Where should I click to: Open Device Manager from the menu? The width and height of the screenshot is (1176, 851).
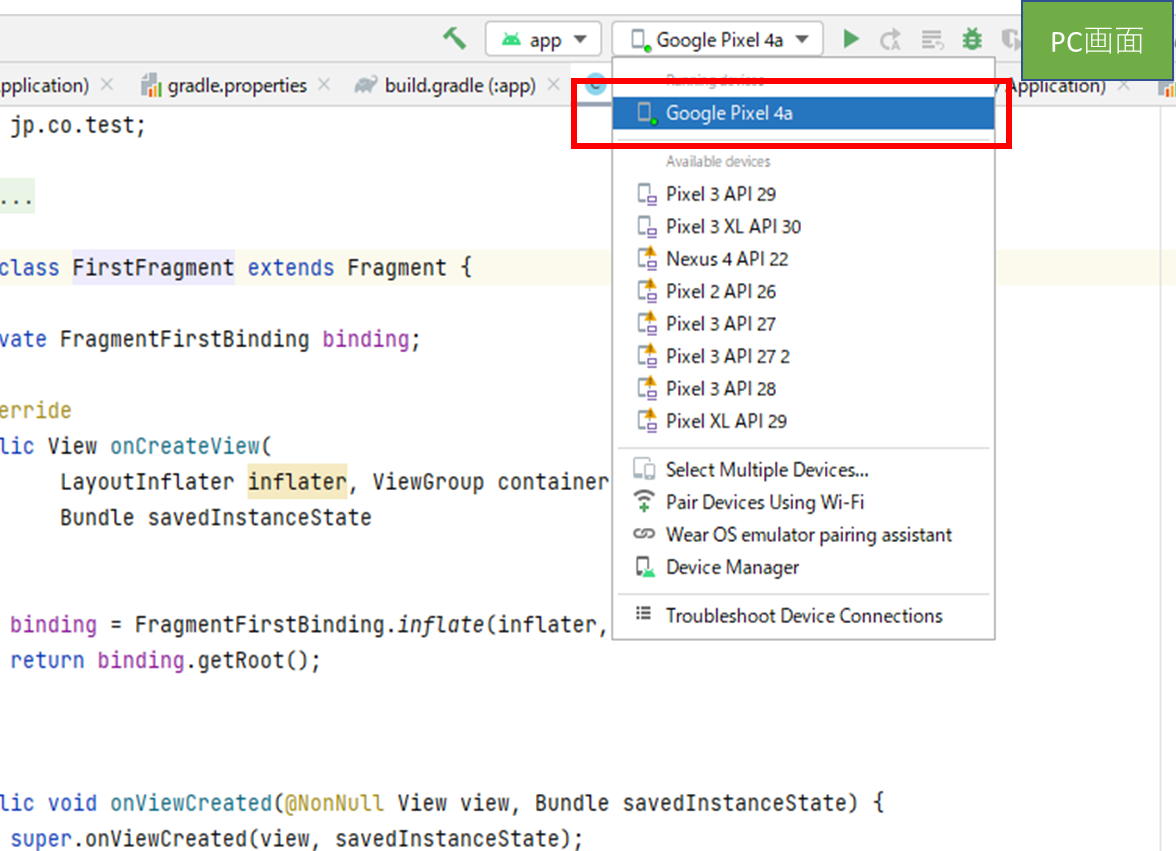click(x=803, y=567)
